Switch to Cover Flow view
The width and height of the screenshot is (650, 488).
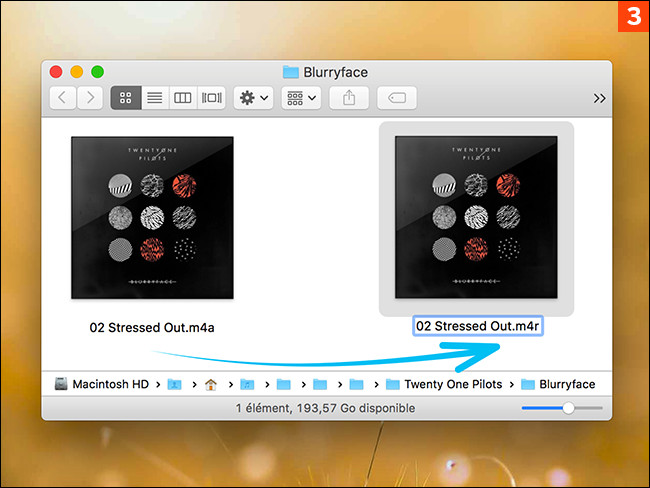click(x=211, y=98)
